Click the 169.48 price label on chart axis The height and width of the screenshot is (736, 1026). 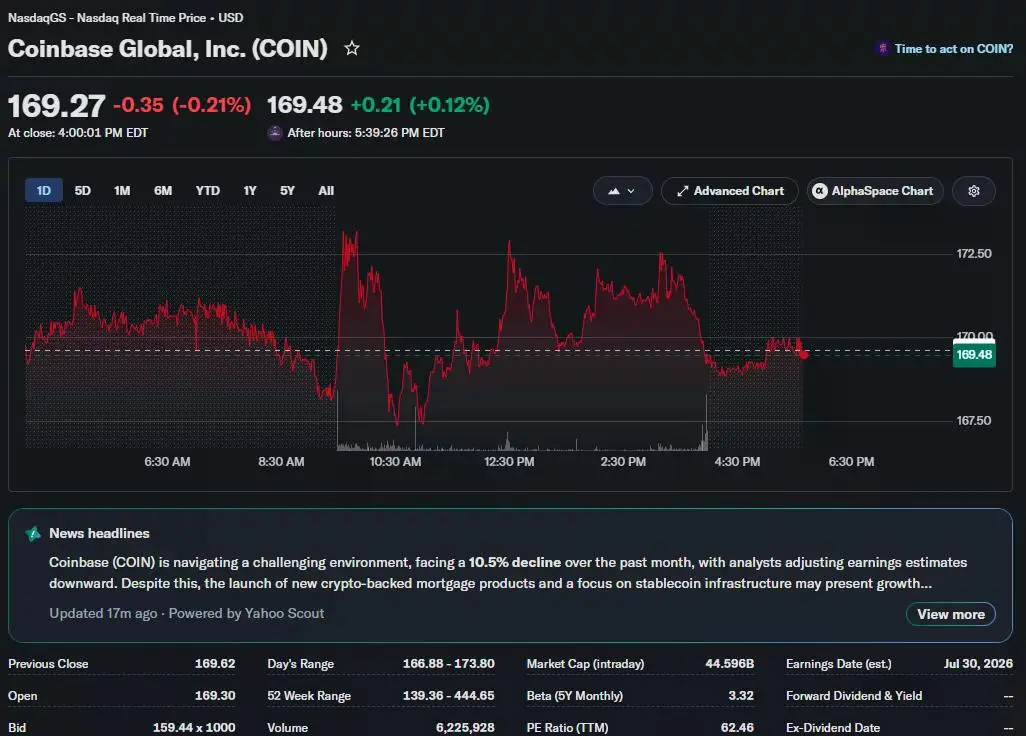[x=974, y=355]
